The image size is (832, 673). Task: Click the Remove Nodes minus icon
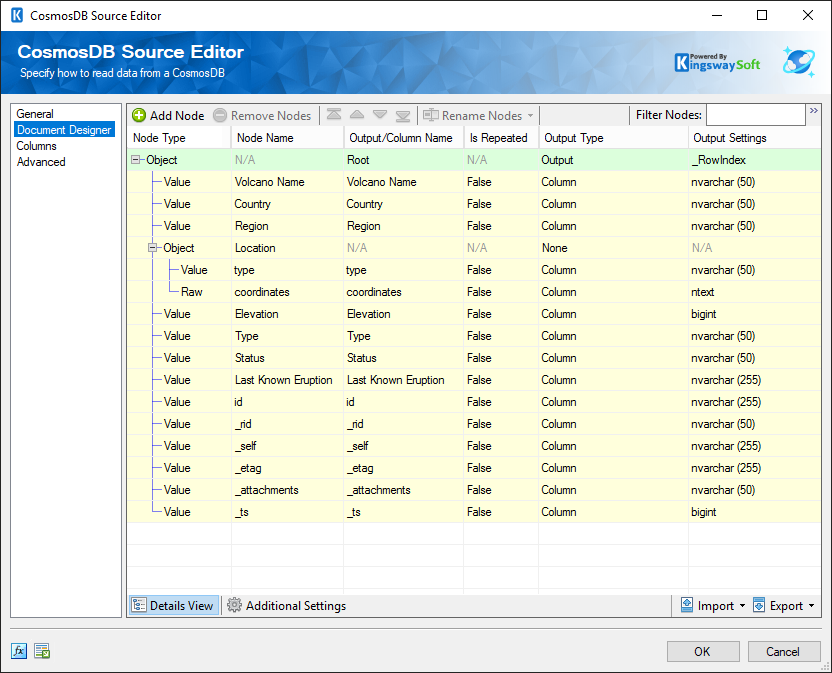pos(220,115)
